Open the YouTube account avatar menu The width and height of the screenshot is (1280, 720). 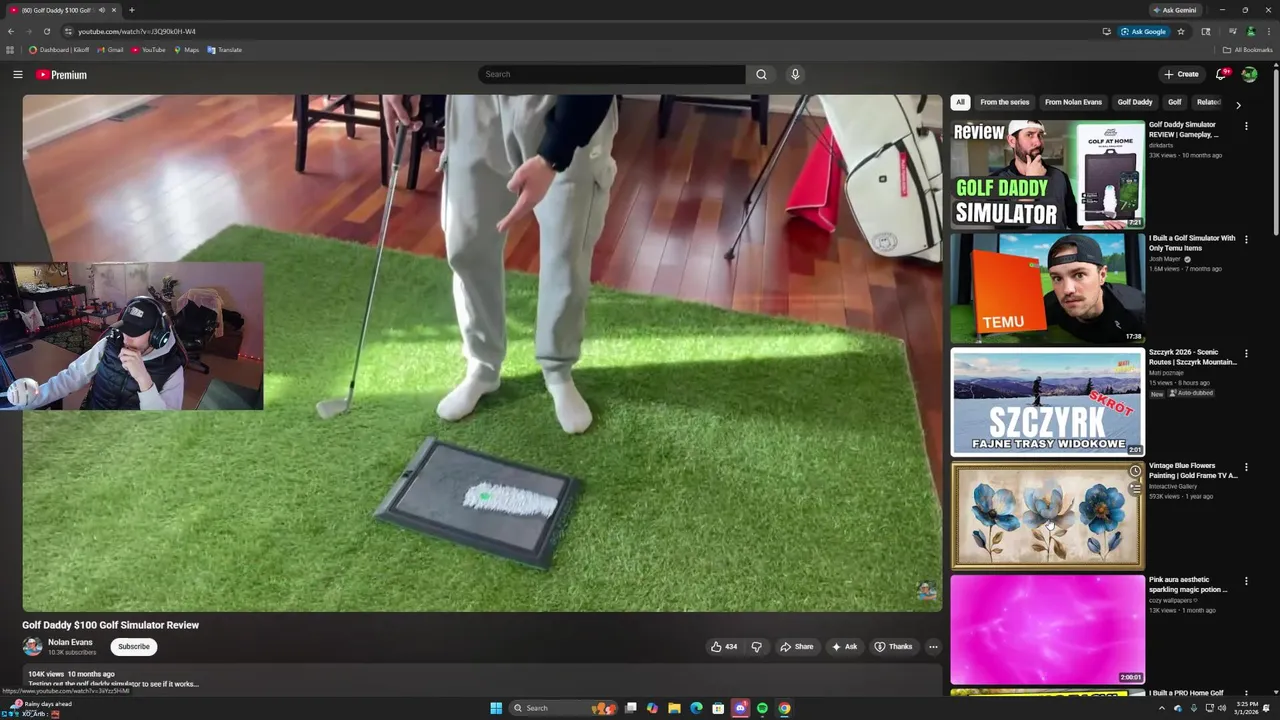point(1249,74)
